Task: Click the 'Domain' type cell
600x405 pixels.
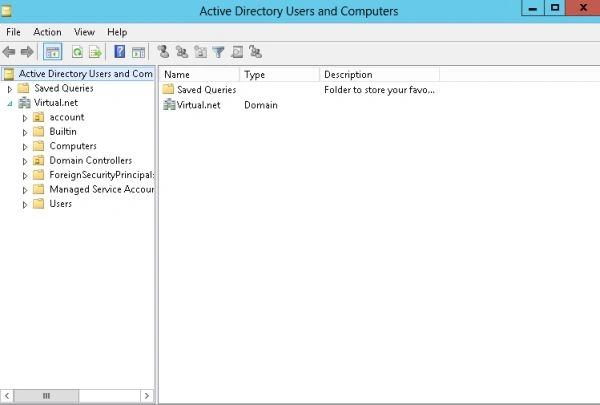Action: [261, 105]
